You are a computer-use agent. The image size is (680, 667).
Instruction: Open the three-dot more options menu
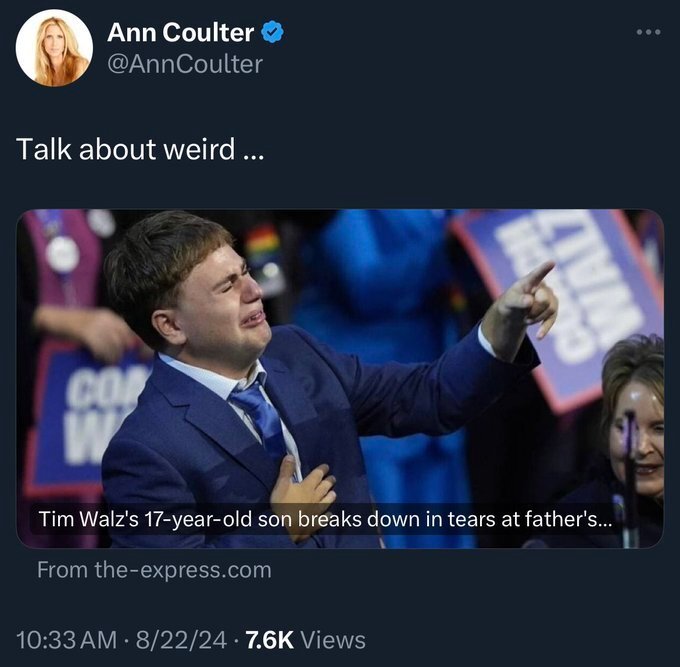(x=649, y=31)
